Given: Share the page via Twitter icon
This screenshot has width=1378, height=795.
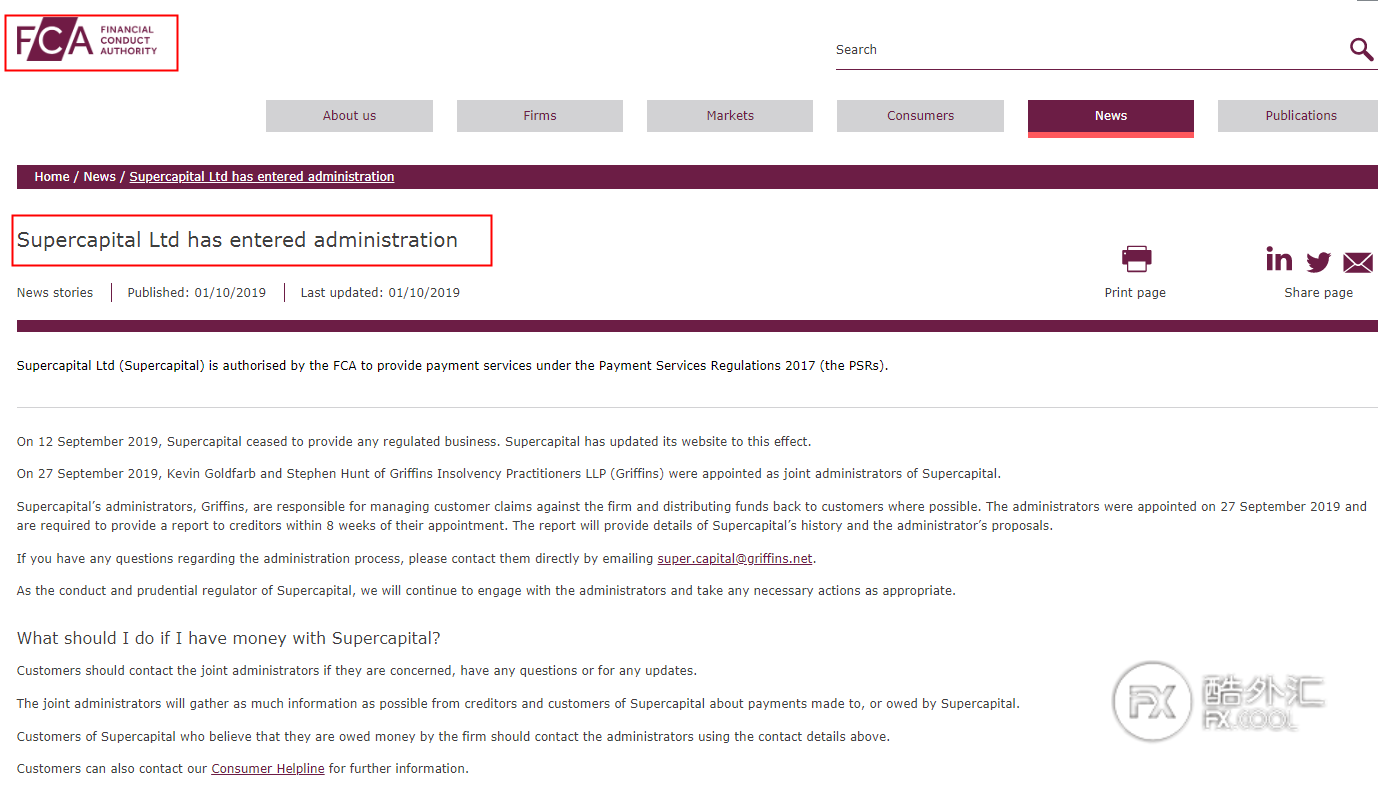Looking at the screenshot, I should pos(1319,262).
